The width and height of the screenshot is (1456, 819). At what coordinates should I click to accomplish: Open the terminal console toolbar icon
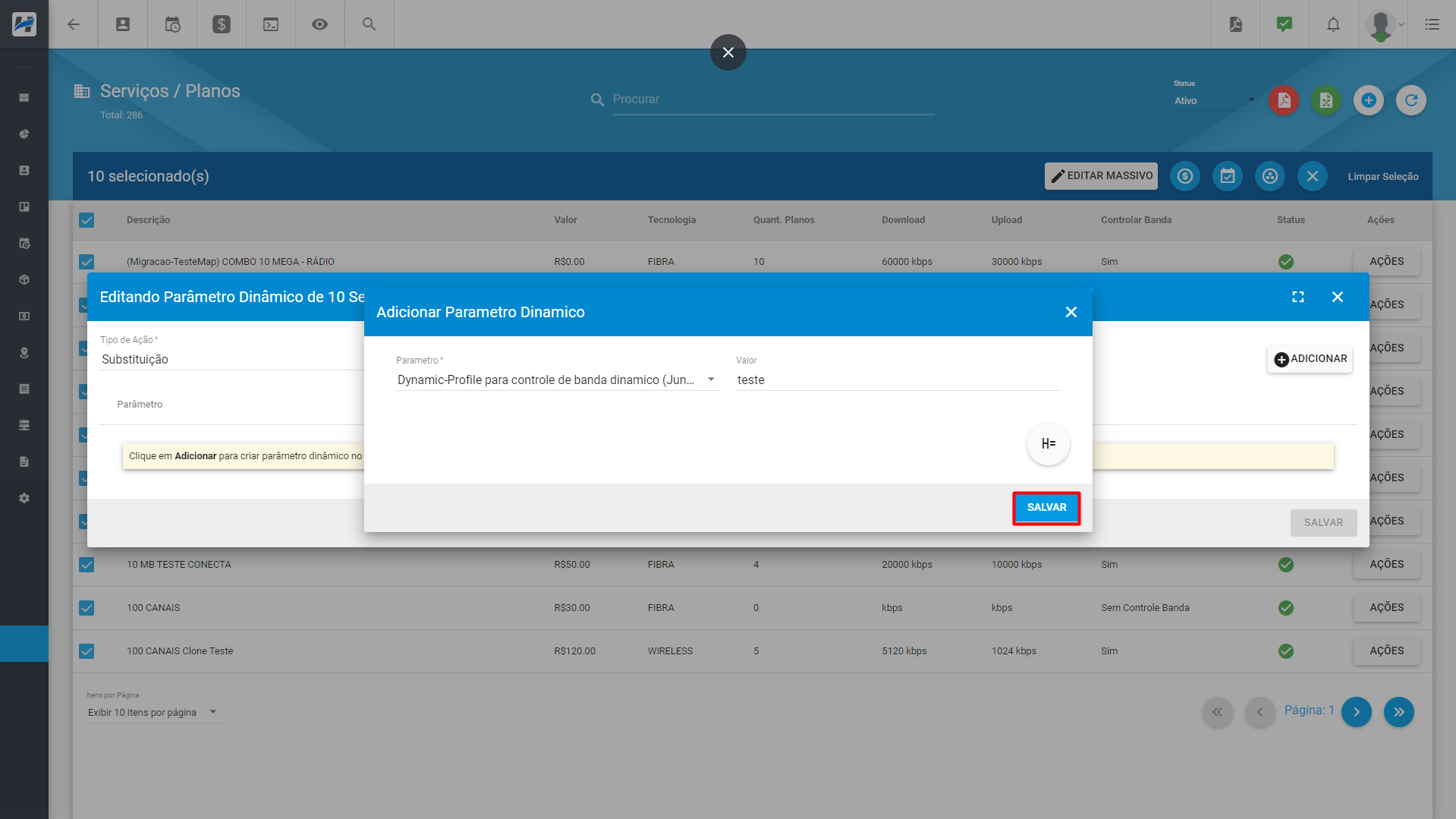coord(271,24)
